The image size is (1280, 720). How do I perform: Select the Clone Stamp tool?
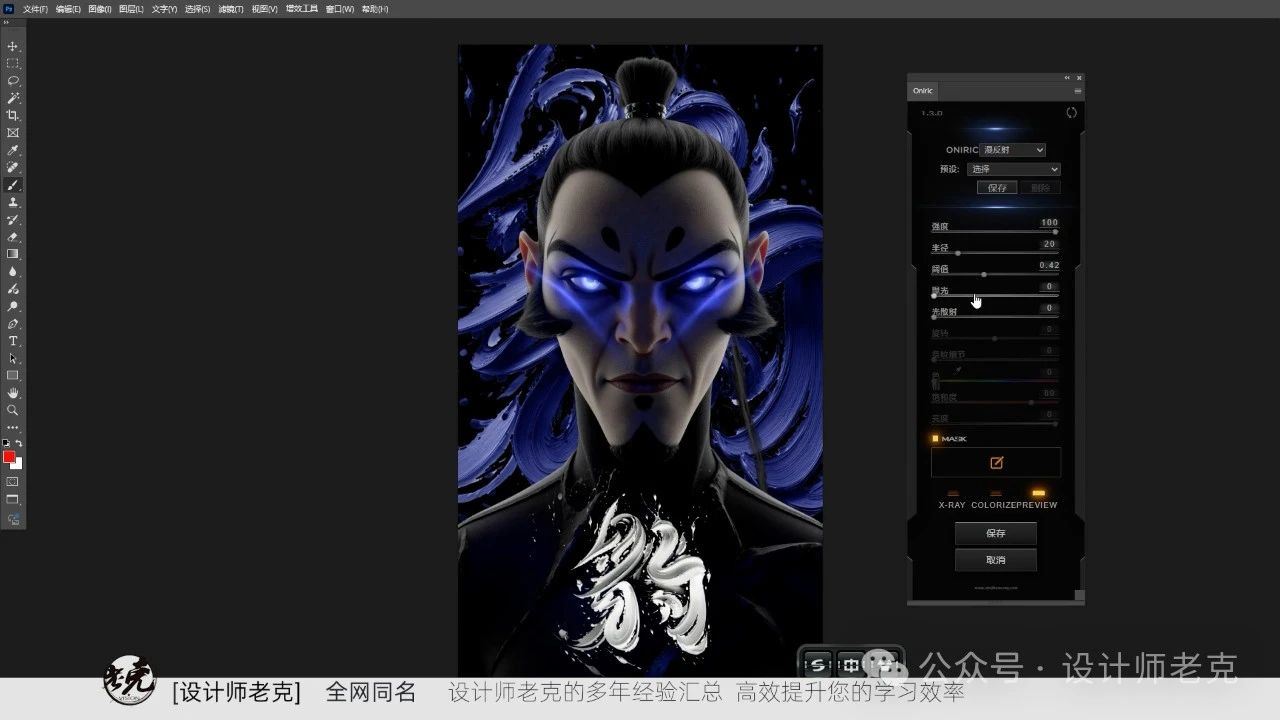(13, 202)
